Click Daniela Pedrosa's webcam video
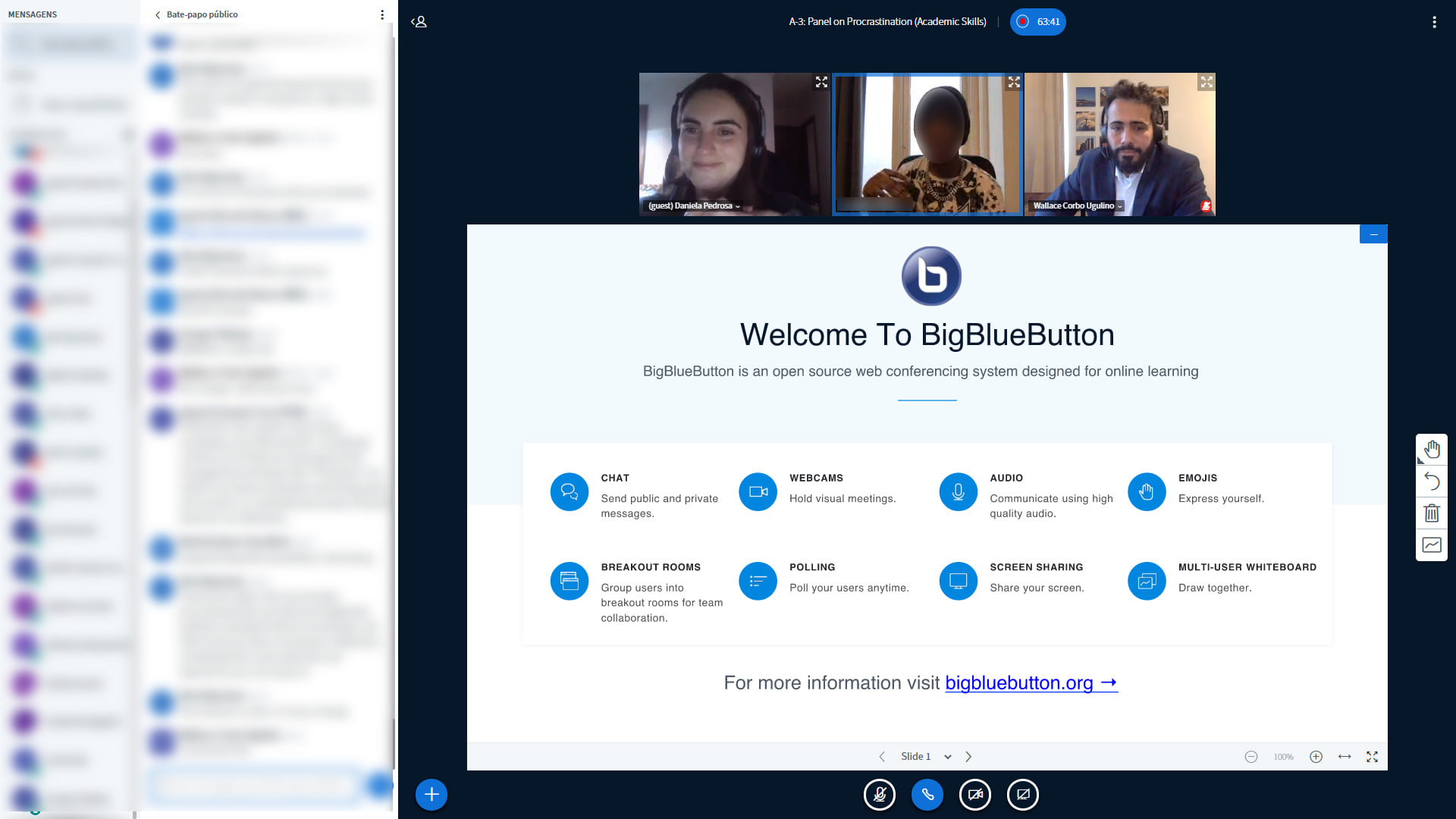 735,144
